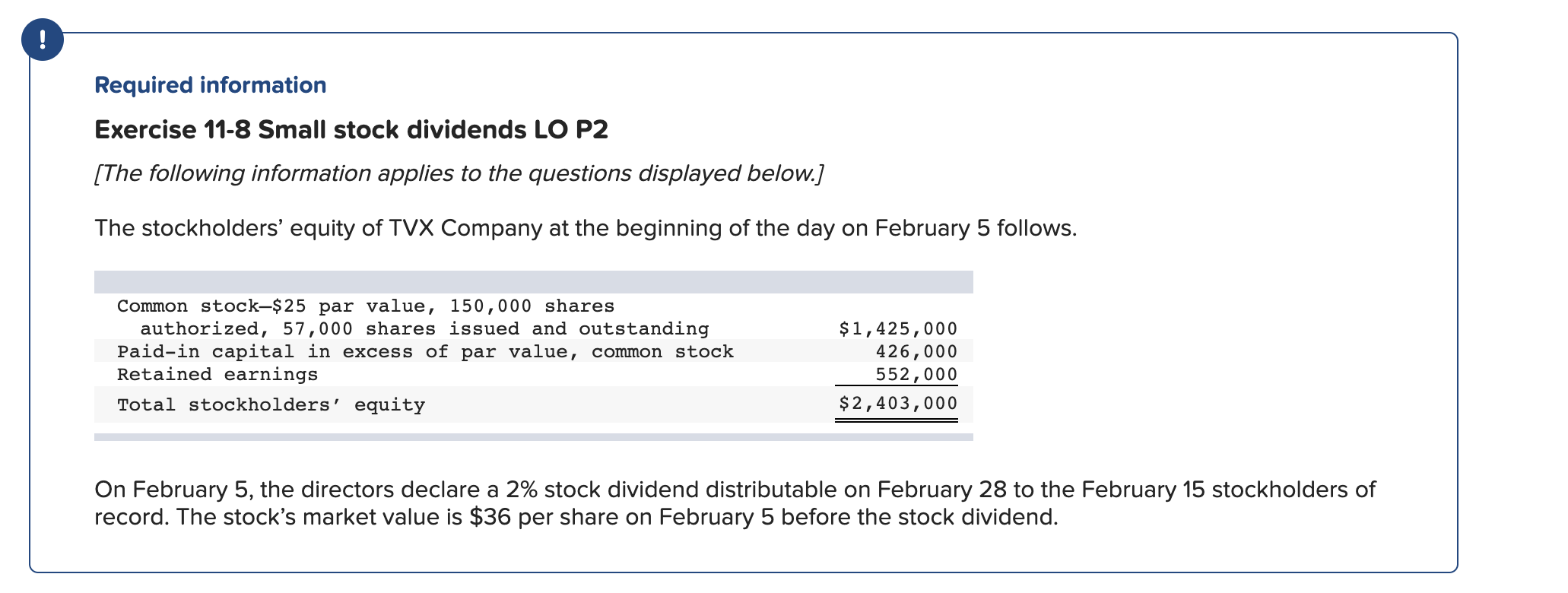Select the Total stockholders' equity label
This screenshot has width=1568, height=593.
pyautogui.click(x=271, y=404)
